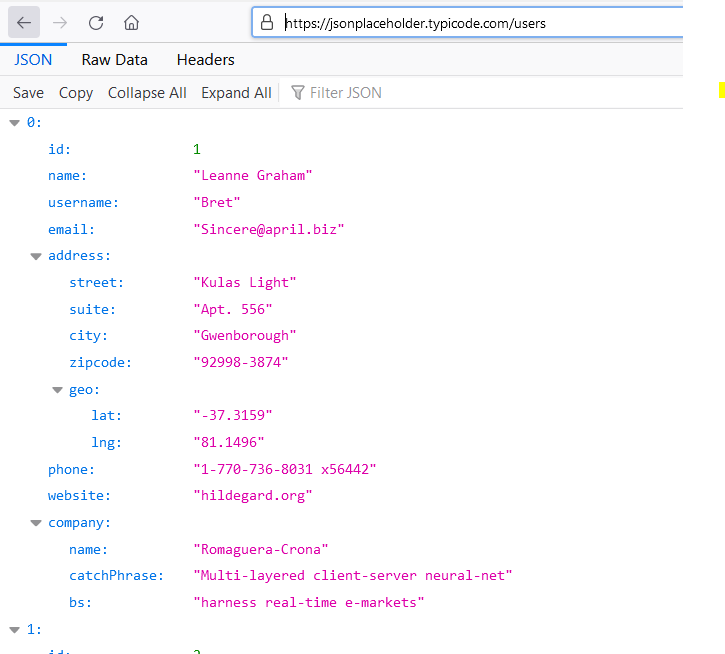Click the "lat:" key label
The image size is (725, 654).
(107, 415)
